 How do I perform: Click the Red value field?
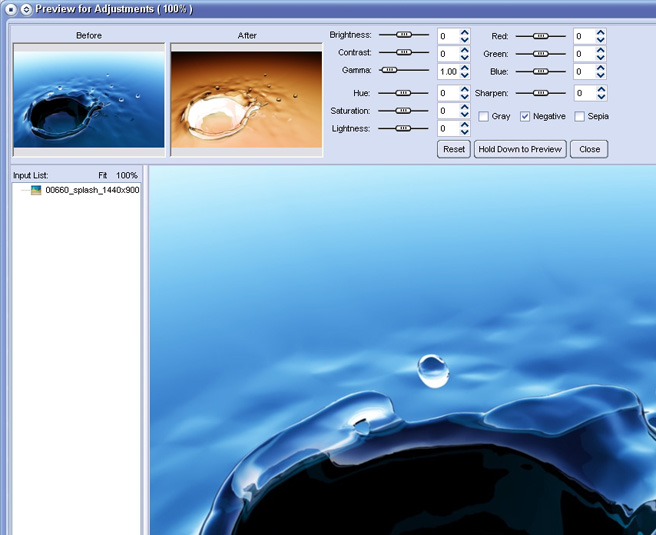[x=585, y=36]
